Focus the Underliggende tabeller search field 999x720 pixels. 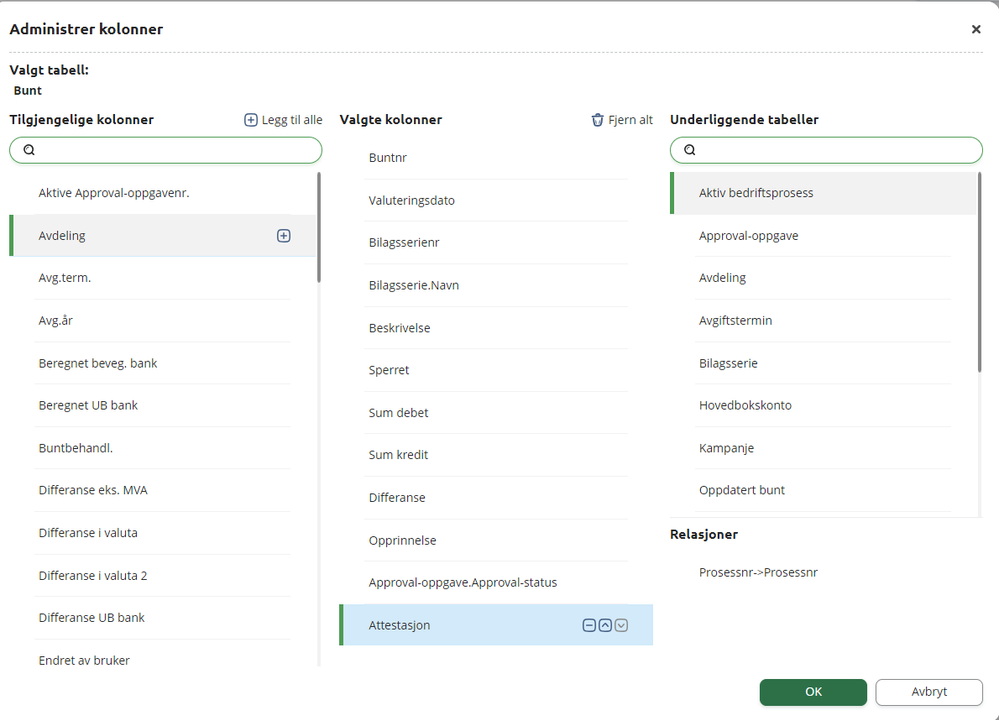click(x=826, y=150)
